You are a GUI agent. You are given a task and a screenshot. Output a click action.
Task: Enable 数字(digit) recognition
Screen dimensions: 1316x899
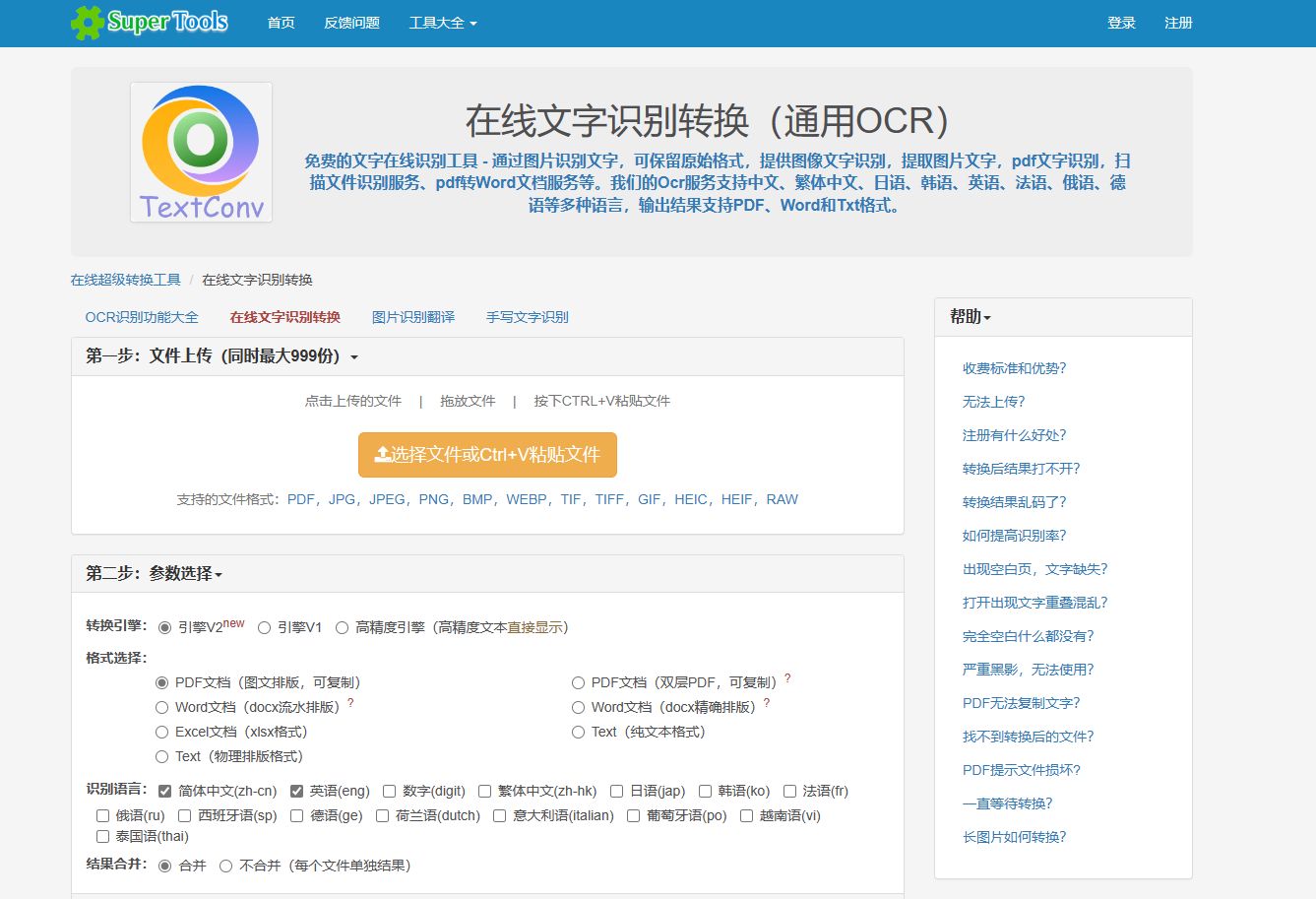(389, 791)
